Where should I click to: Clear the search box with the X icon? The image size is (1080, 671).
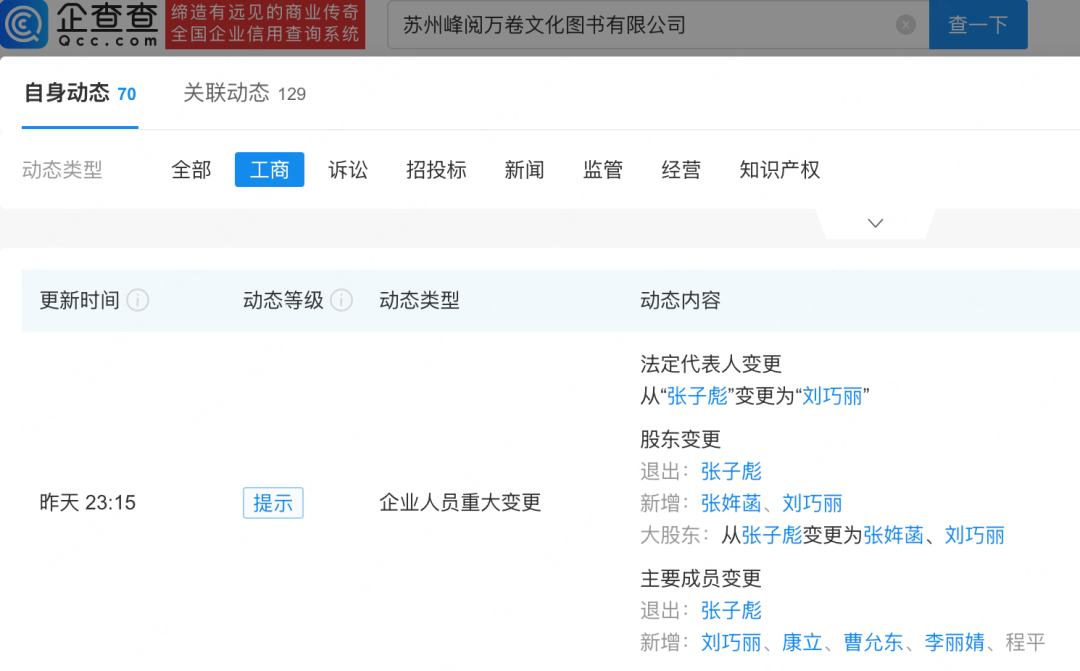click(x=906, y=25)
